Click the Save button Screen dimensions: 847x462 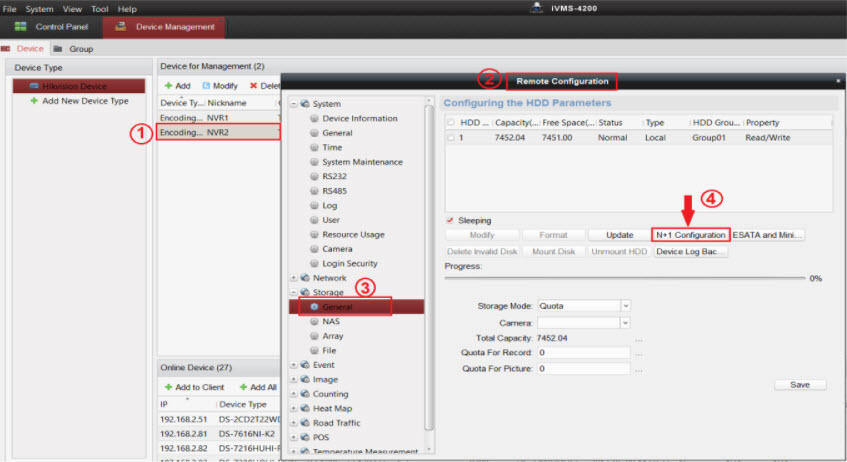(x=800, y=385)
